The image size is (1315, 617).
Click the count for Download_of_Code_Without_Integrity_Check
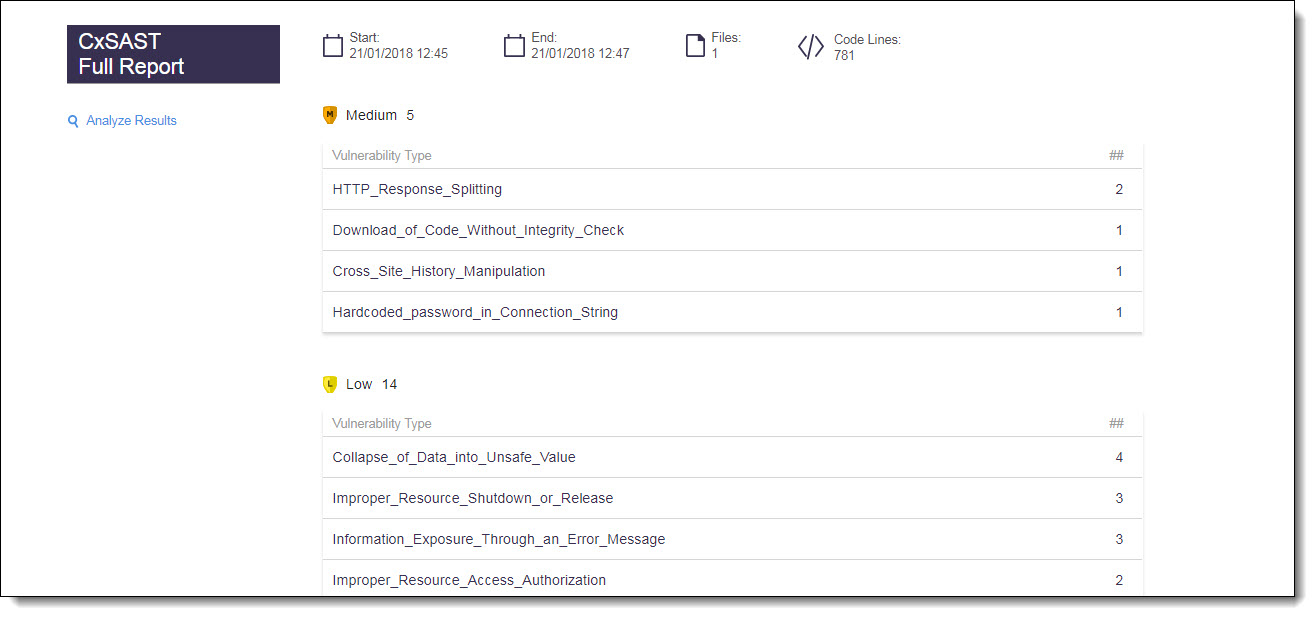[1119, 230]
